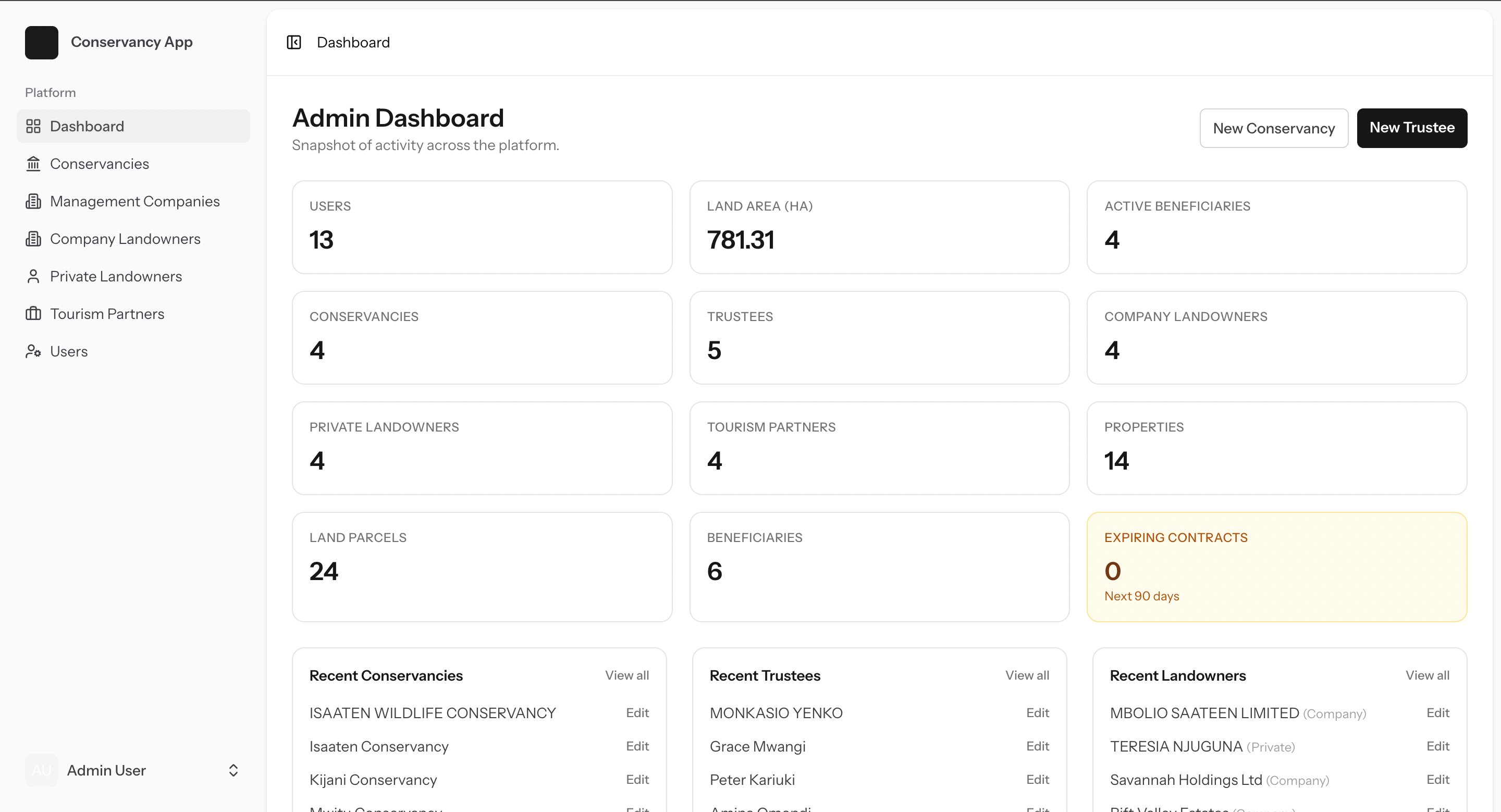Select the Dashboard grid icon in sidebar
The height and width of the screenshot is (812, 1501).
[x=34, y=126]
